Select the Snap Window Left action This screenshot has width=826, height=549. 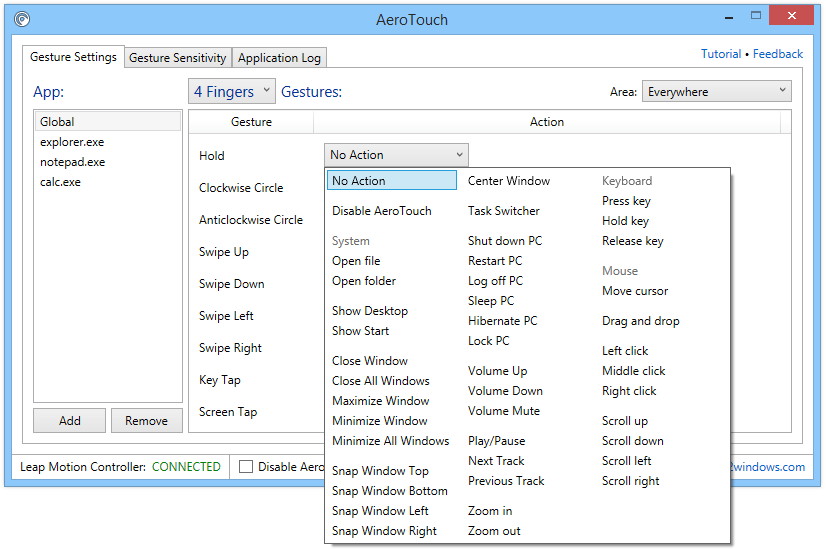pos(380,511)
